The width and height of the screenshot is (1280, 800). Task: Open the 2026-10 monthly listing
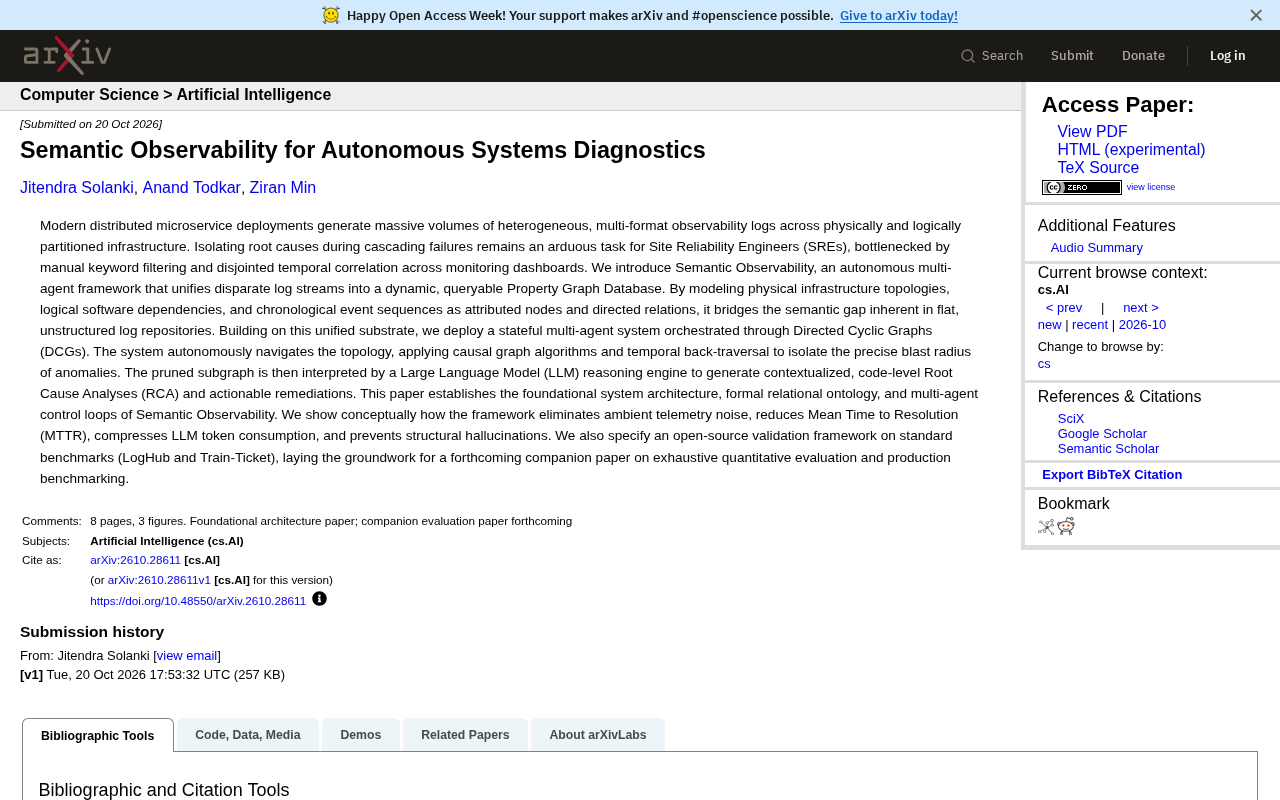pyautogui.click(x=1142, y=325)
